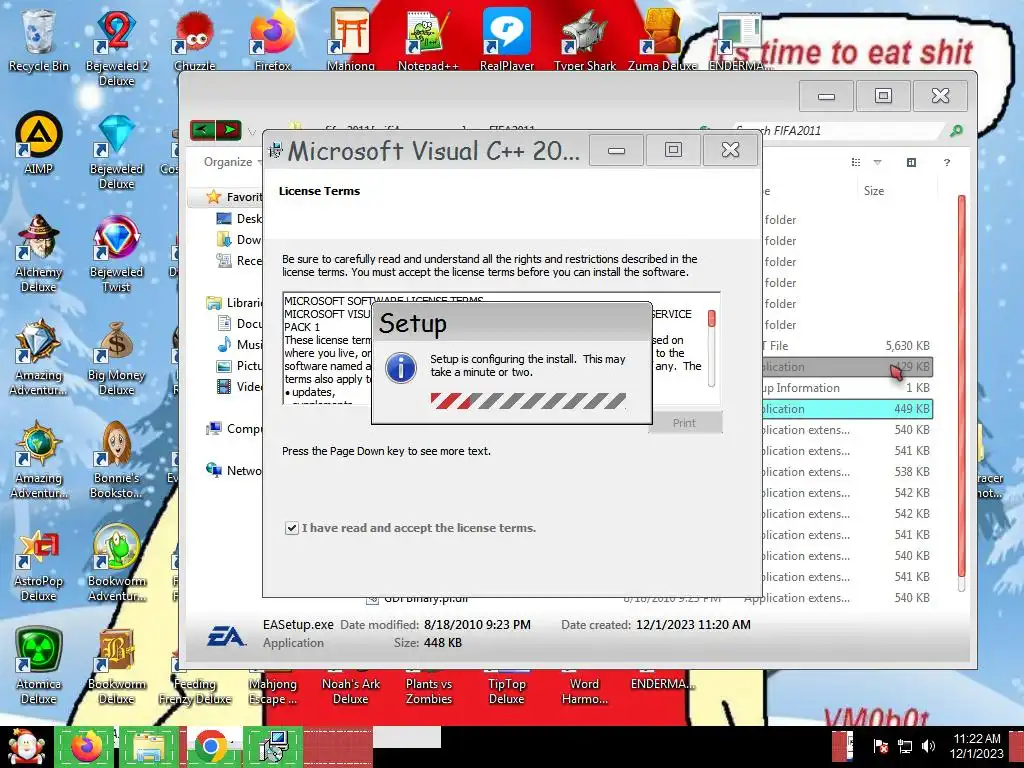Go forward with Explorer's forward arrow
This screenshot has width=1024, height=768.
(229, 130)
